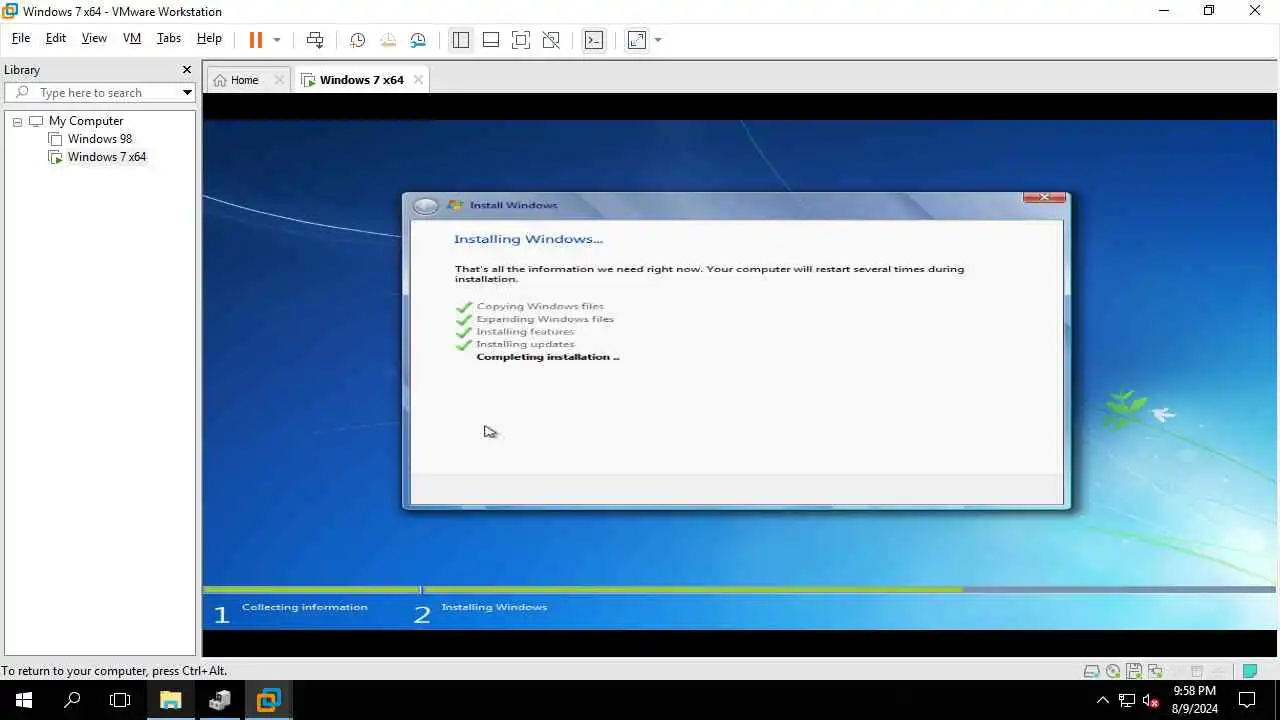
Task: Open the View menu
Action: click(94, 38)
